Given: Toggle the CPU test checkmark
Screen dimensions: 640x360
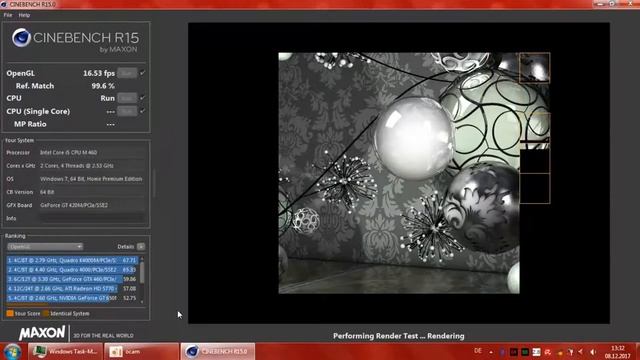Looking at the screenshot, I should pyautogui.click(x=142, y=98).
